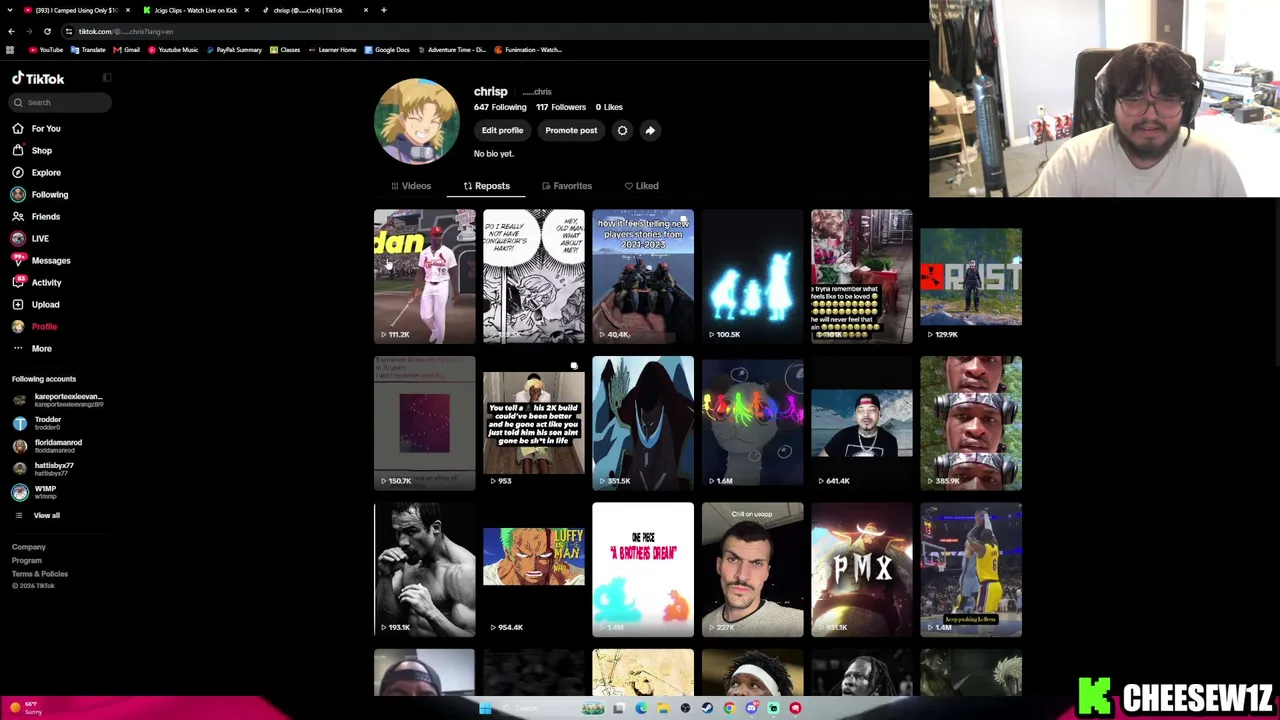1280x720 pixels.
Task: Click the Promote post button
Action: coord(571,130)
